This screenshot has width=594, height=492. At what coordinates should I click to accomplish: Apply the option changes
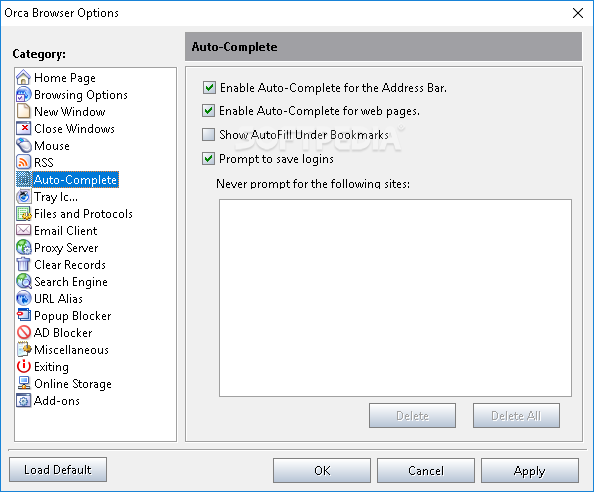click(x=530, y=470)
